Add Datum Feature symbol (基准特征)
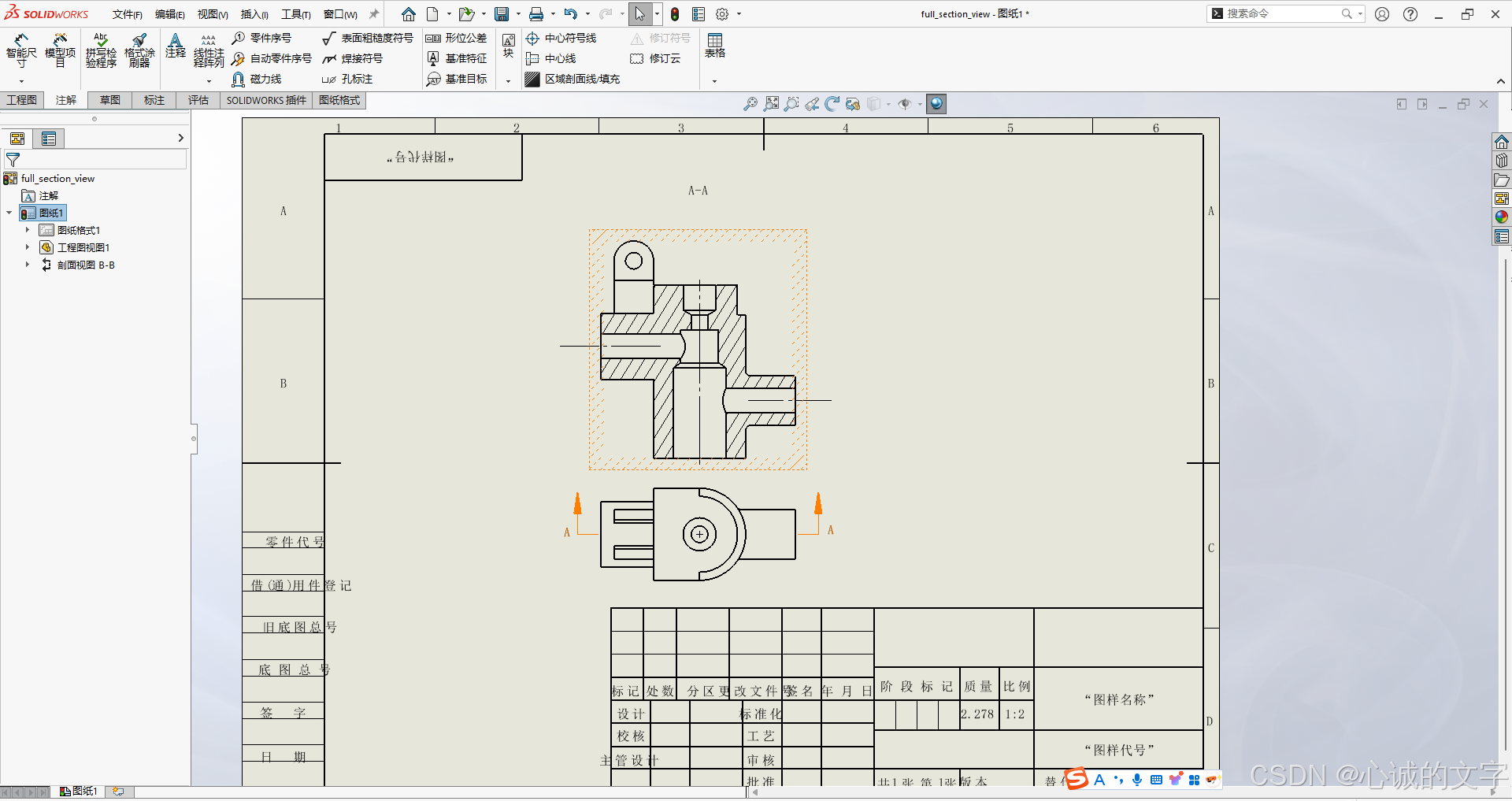 click(x=456, y=58)
